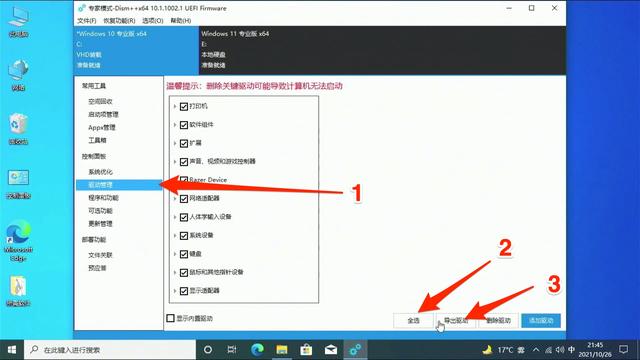Screen dimensions: 640x360
Task: Uncheck the 键盘 driver category checkbox
Action: pyautogui.click(x=184, y=254)
